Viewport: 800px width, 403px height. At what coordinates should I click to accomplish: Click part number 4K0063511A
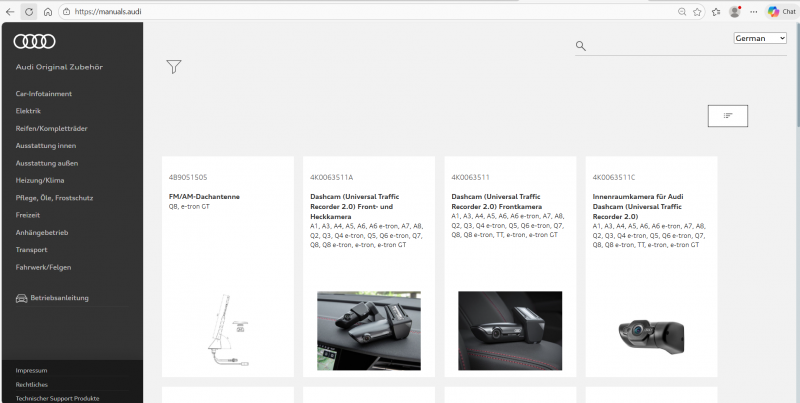pos(331,178)
